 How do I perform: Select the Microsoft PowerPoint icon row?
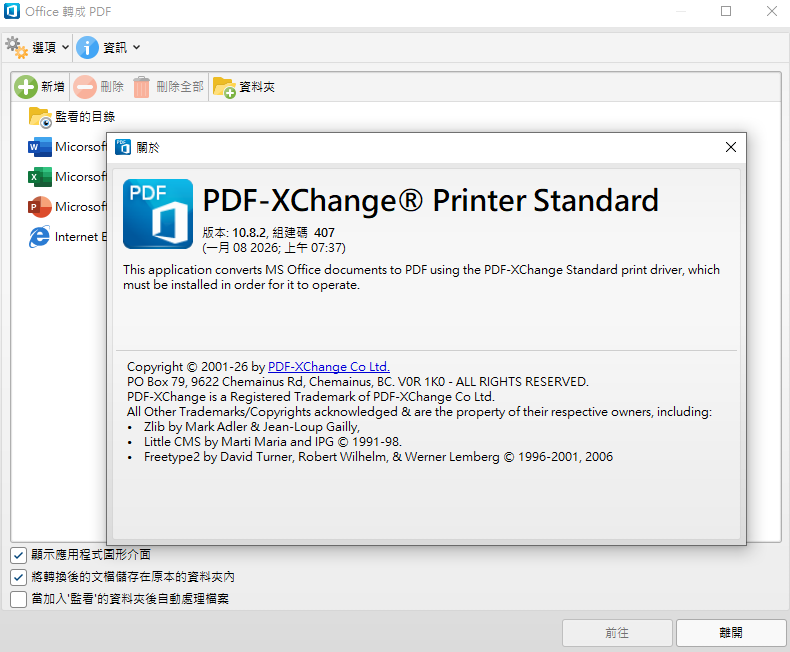coord(67,207)
